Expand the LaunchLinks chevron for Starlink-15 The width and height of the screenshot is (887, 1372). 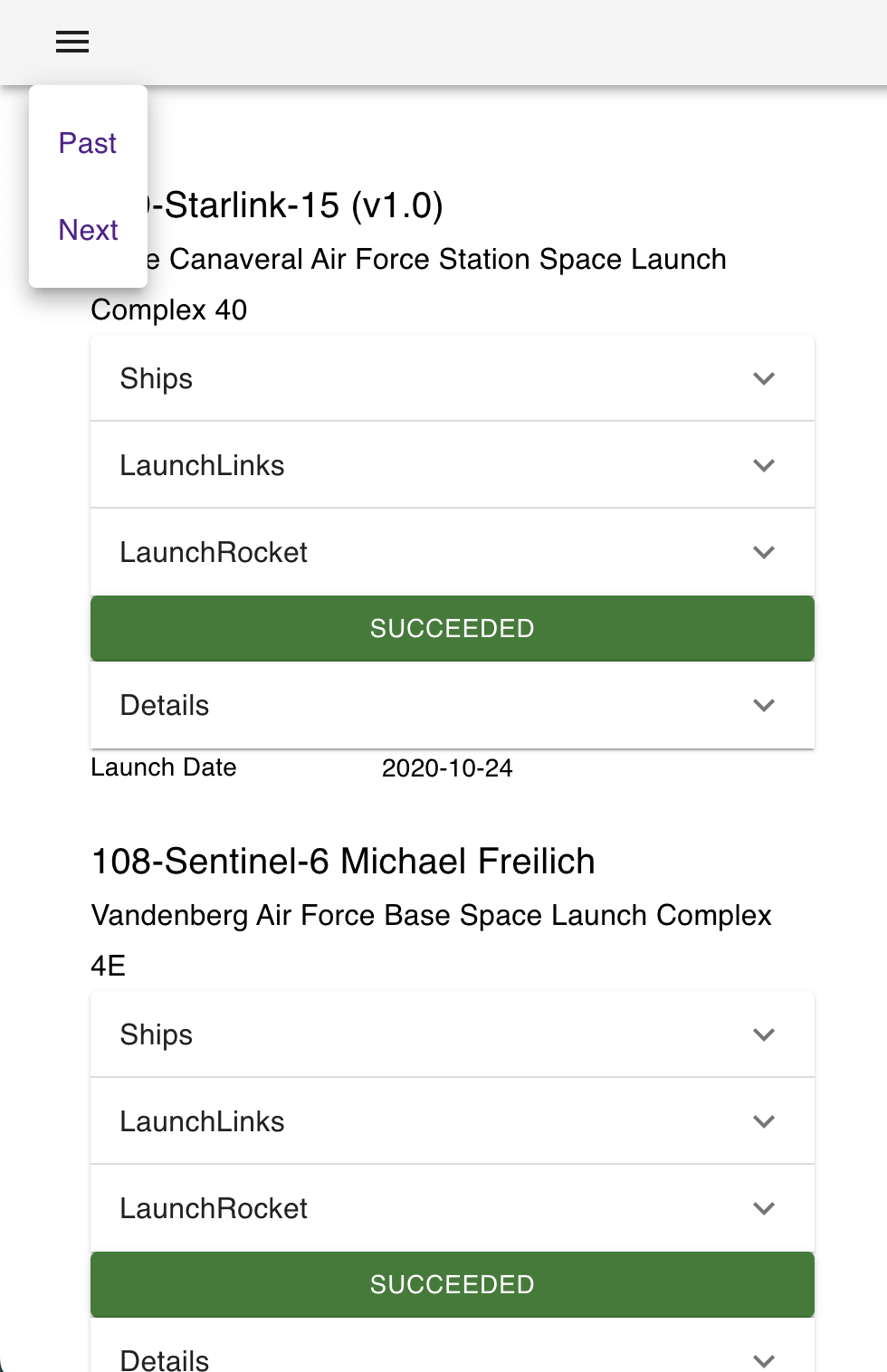[763, 464]
